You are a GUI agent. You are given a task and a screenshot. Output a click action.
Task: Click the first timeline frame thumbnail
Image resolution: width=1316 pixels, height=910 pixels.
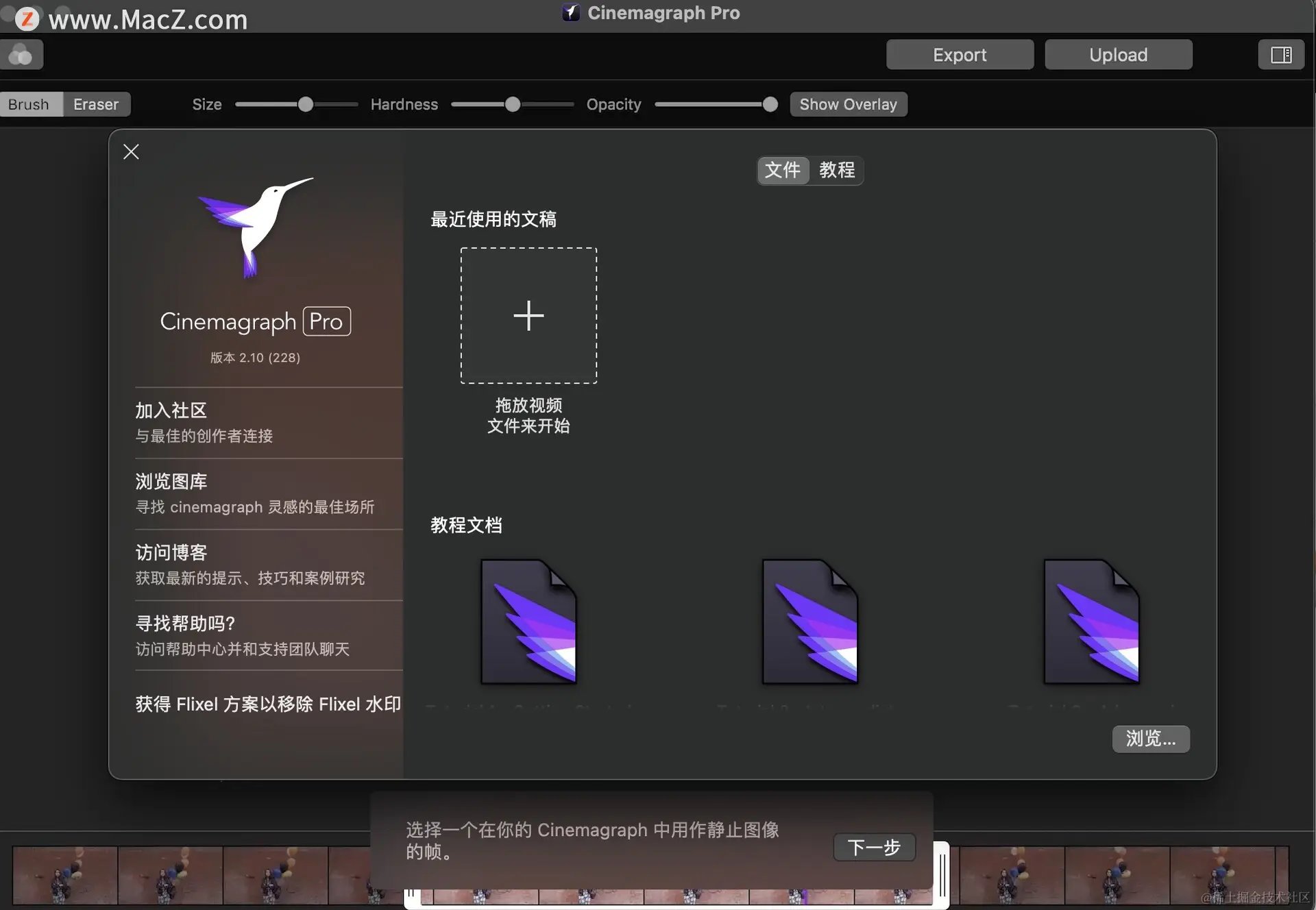click(x=65, y=875)
